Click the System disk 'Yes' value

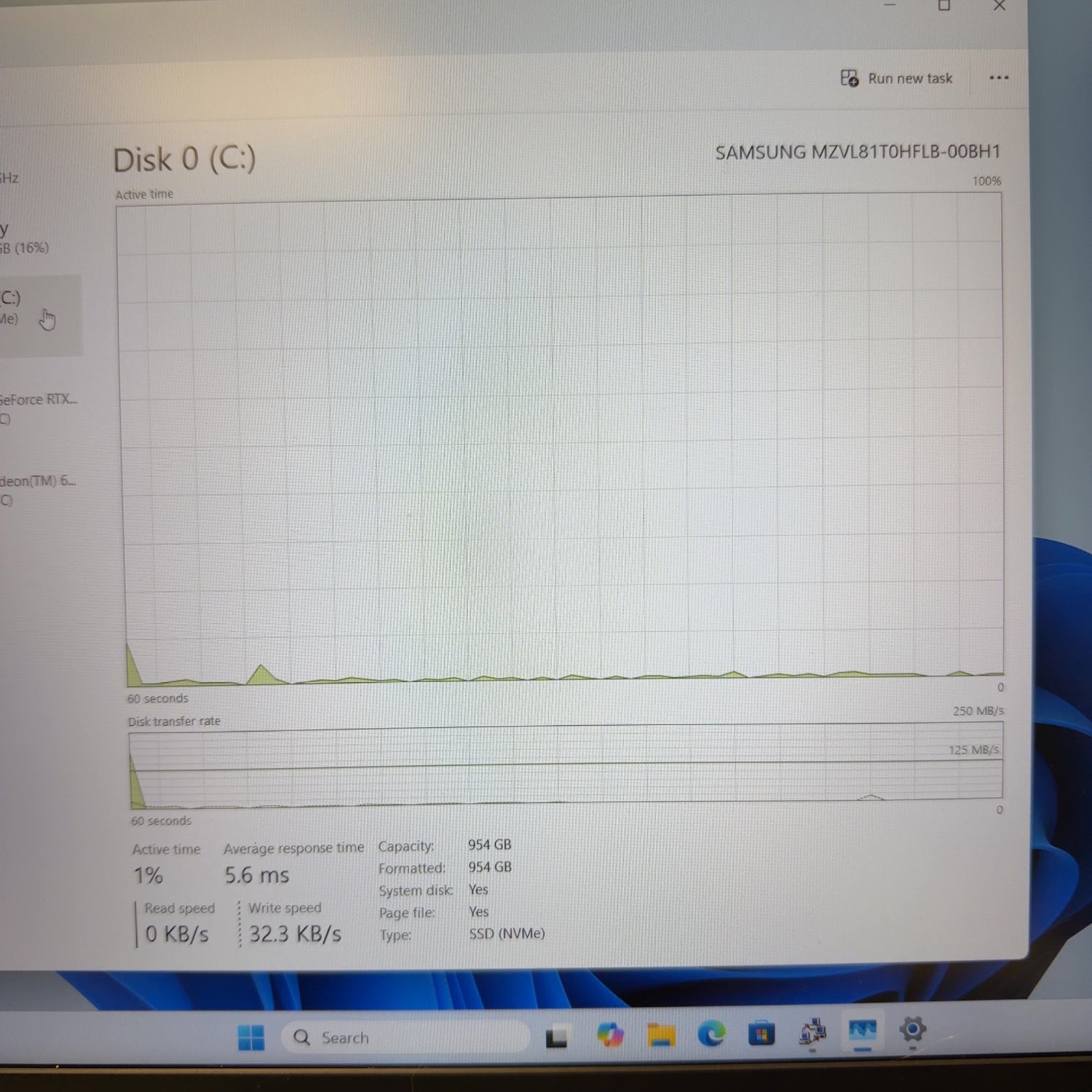pos(478,890)
